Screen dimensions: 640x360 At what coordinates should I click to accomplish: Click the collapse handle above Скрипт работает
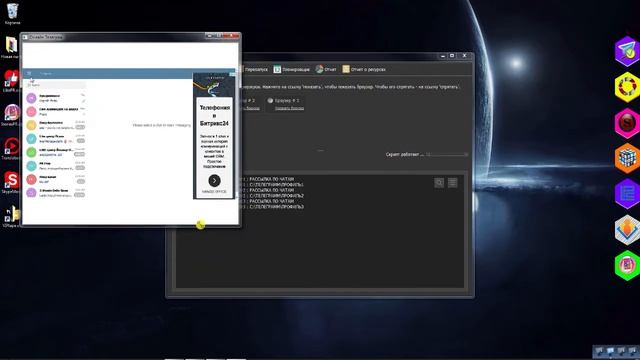[x=320, y=150]
